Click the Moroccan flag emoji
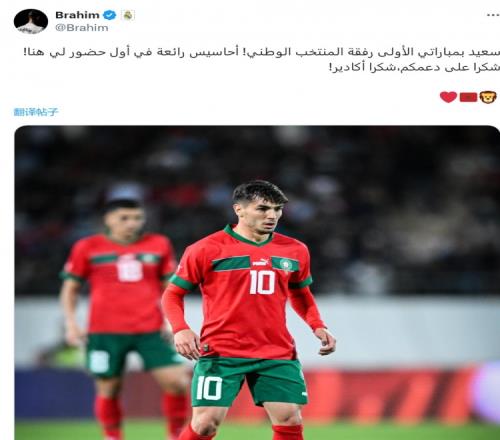This screenshot has width=500, height=440. tap(468, 97)
